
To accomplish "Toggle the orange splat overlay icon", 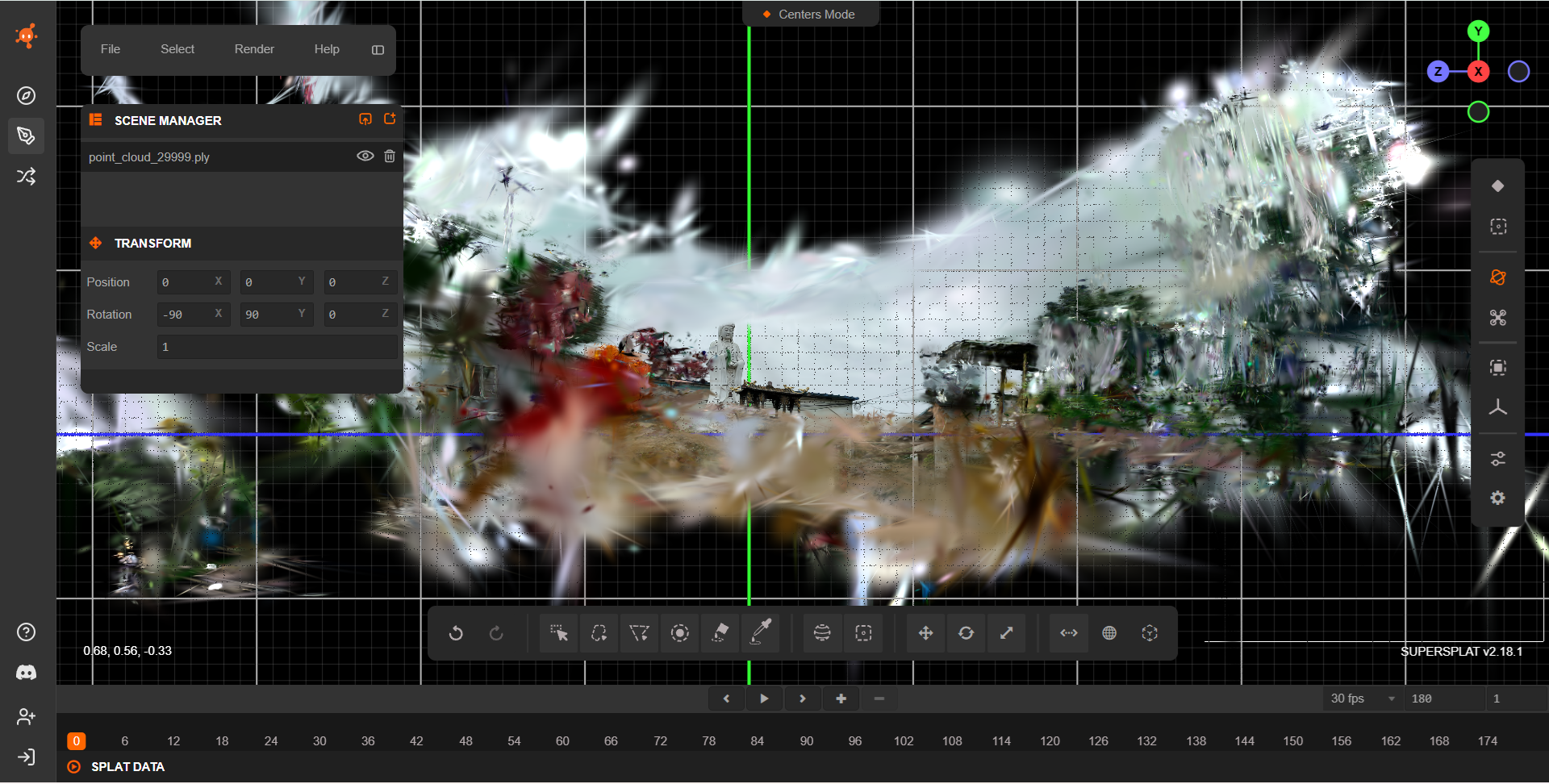I will (1498, 277).
